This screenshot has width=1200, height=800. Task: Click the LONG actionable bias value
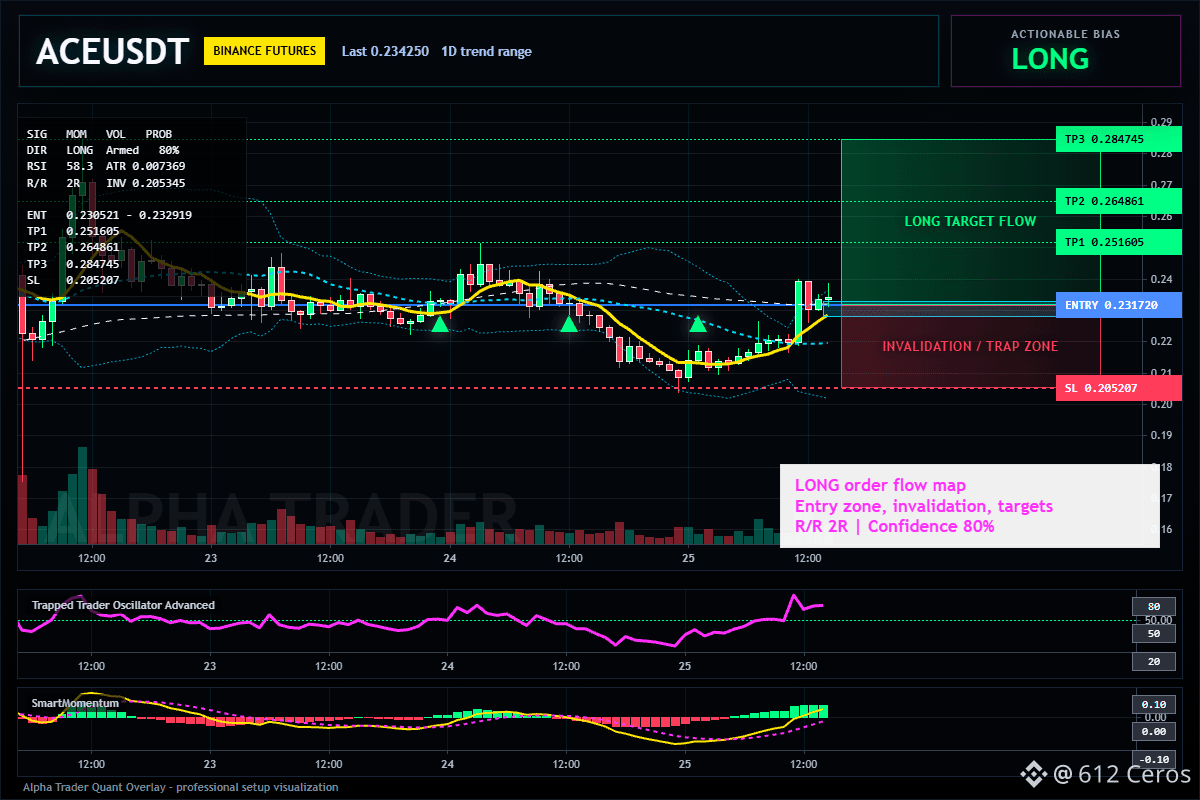click(x=1050, y=59)
